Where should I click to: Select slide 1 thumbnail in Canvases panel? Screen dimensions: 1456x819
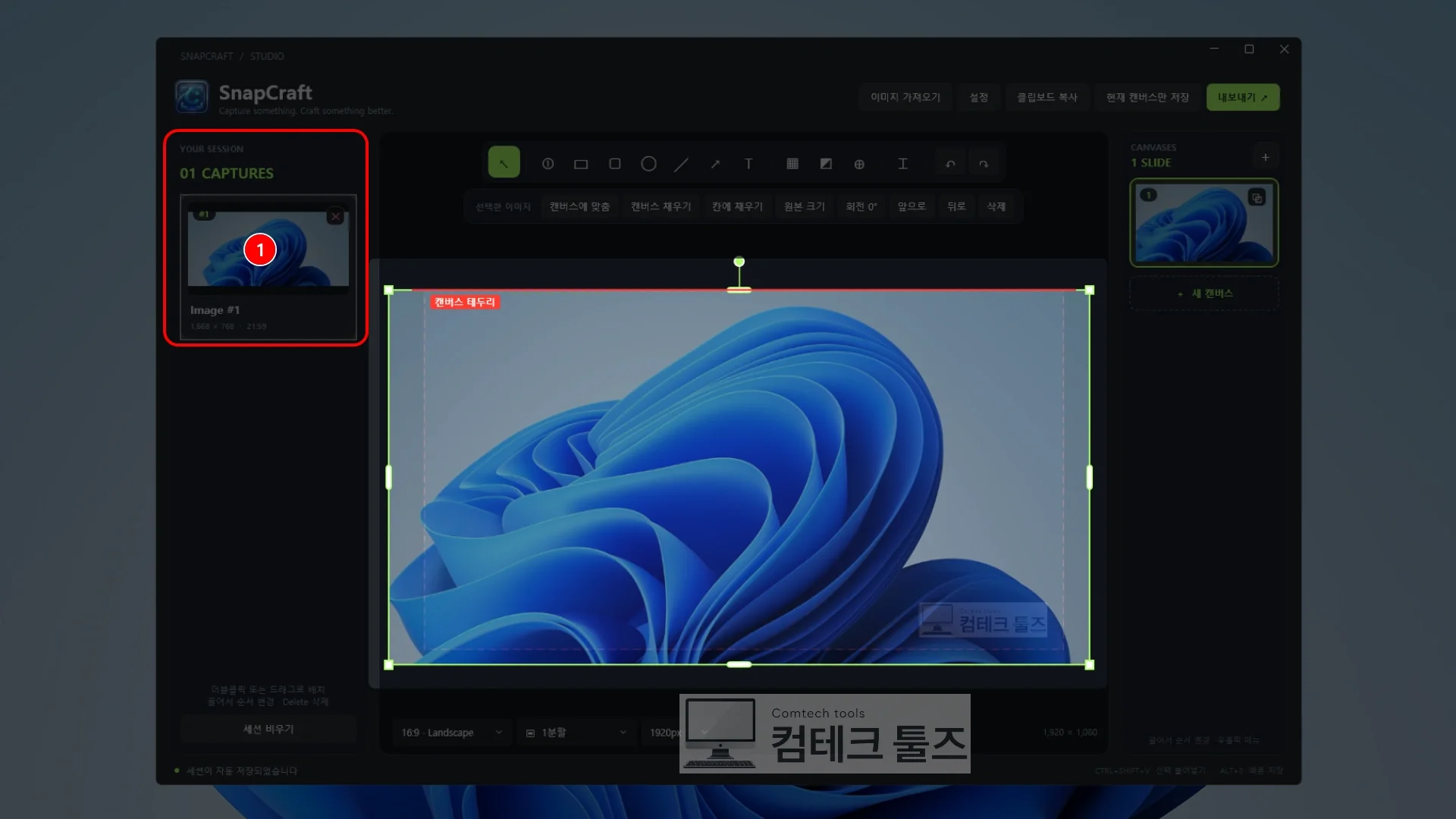[1204, 223]
